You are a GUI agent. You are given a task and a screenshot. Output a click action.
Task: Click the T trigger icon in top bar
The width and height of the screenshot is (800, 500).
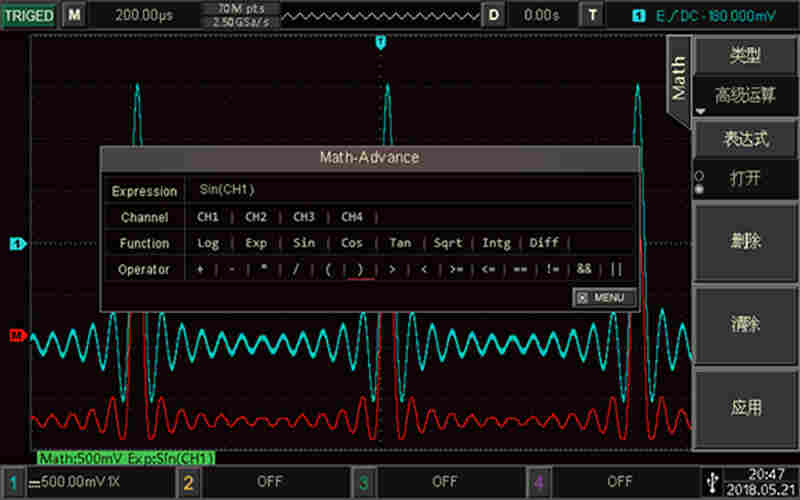coord(594,15)
